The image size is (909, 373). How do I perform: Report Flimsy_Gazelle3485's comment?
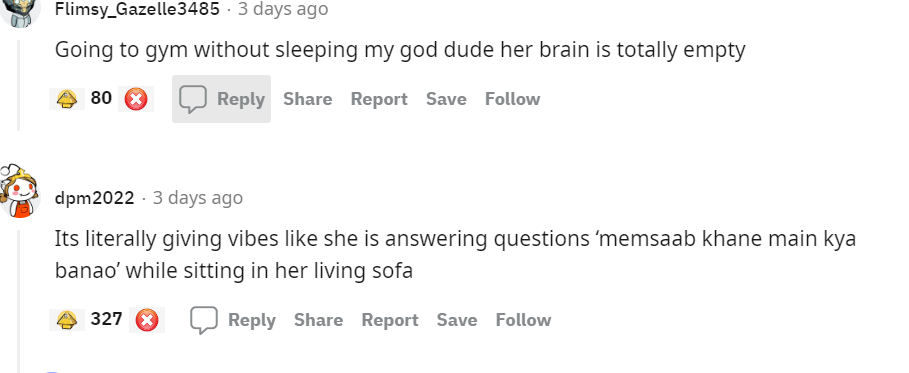point(379,99)
